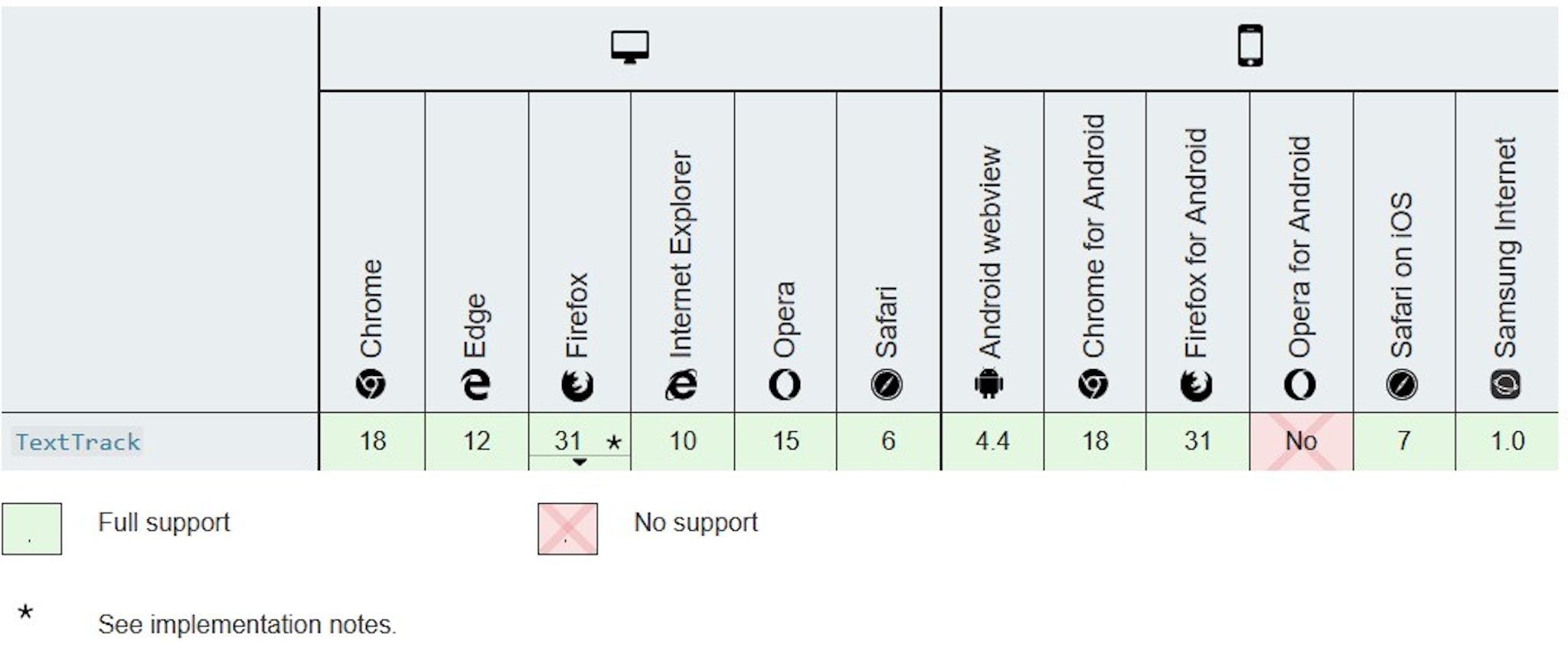Click the Internet Explorer icon
The width and height of the screenshot is (1568, 651).
tap(681, 384)
